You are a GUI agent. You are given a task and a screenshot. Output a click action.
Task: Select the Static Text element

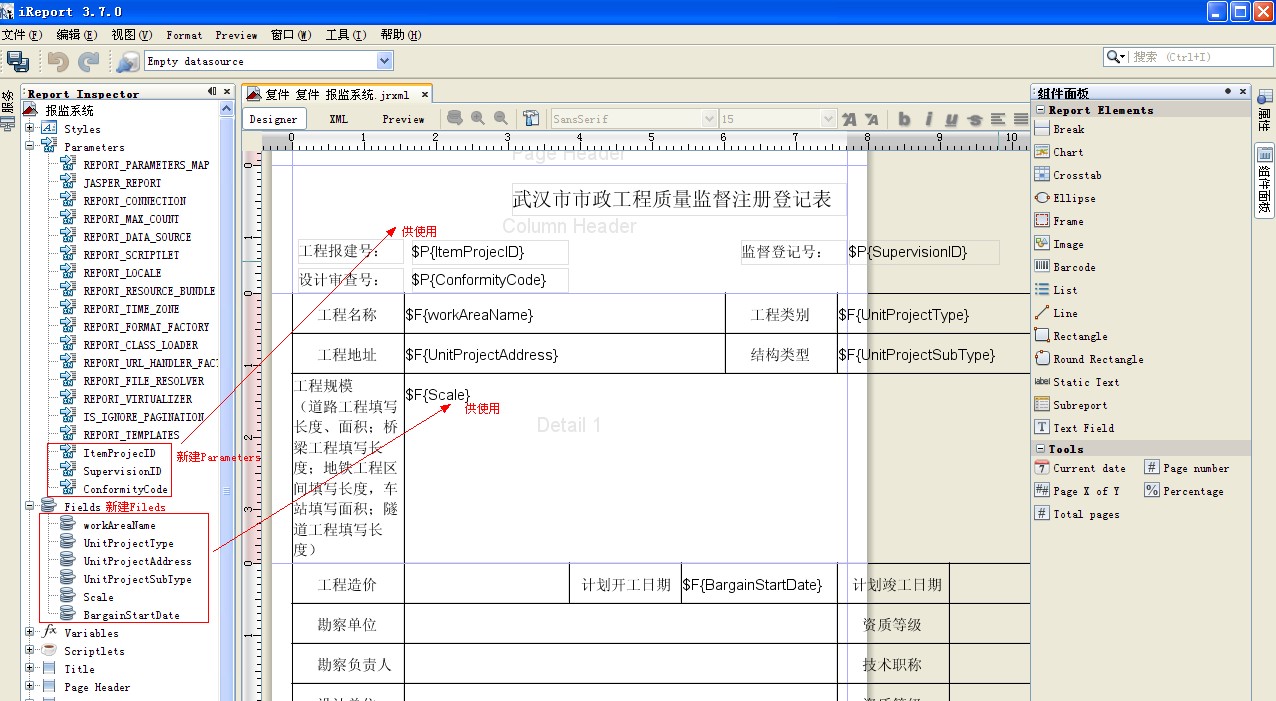pos(1077,382)
